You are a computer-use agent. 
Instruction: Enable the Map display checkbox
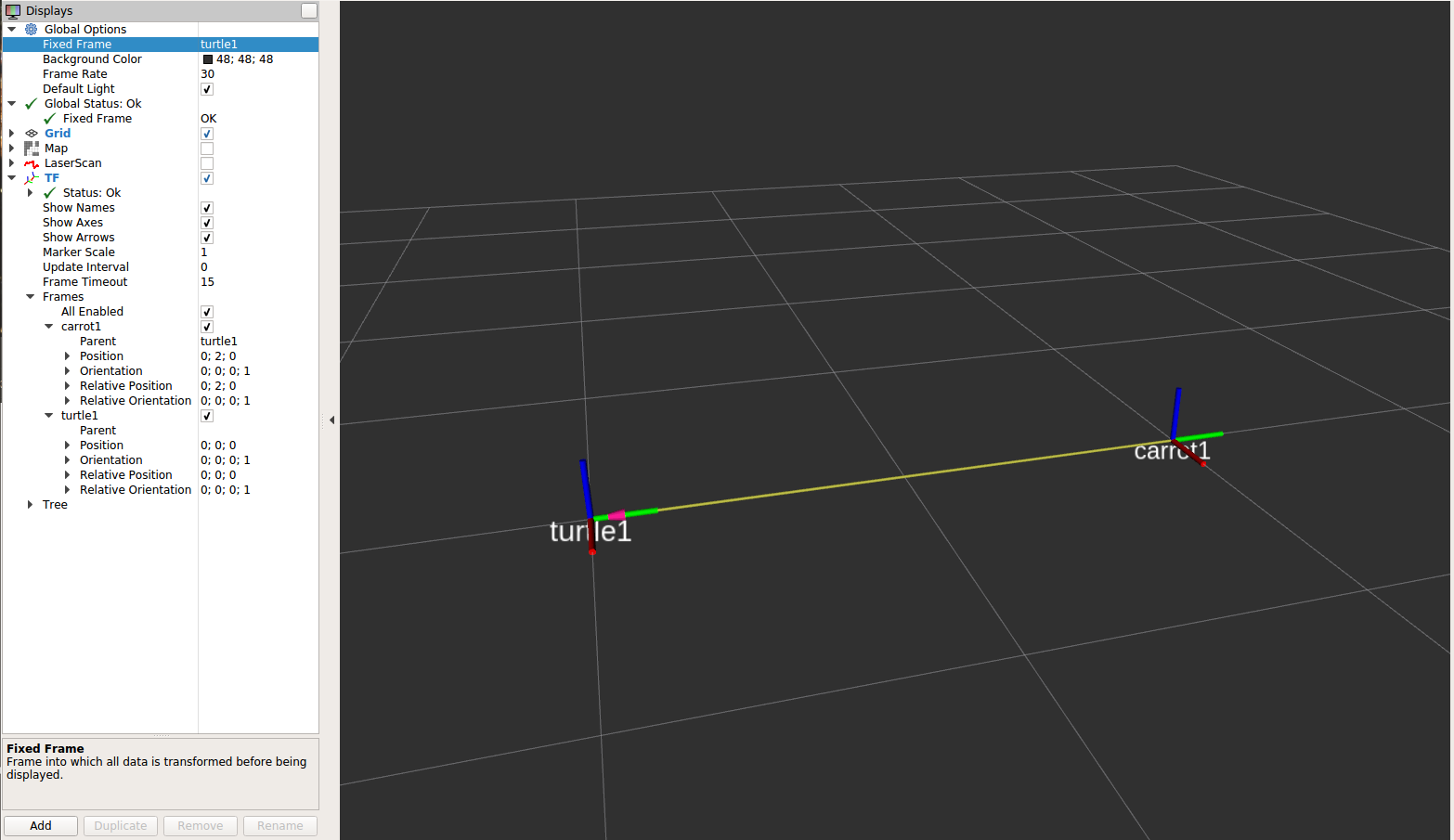[x=207, y=149]
